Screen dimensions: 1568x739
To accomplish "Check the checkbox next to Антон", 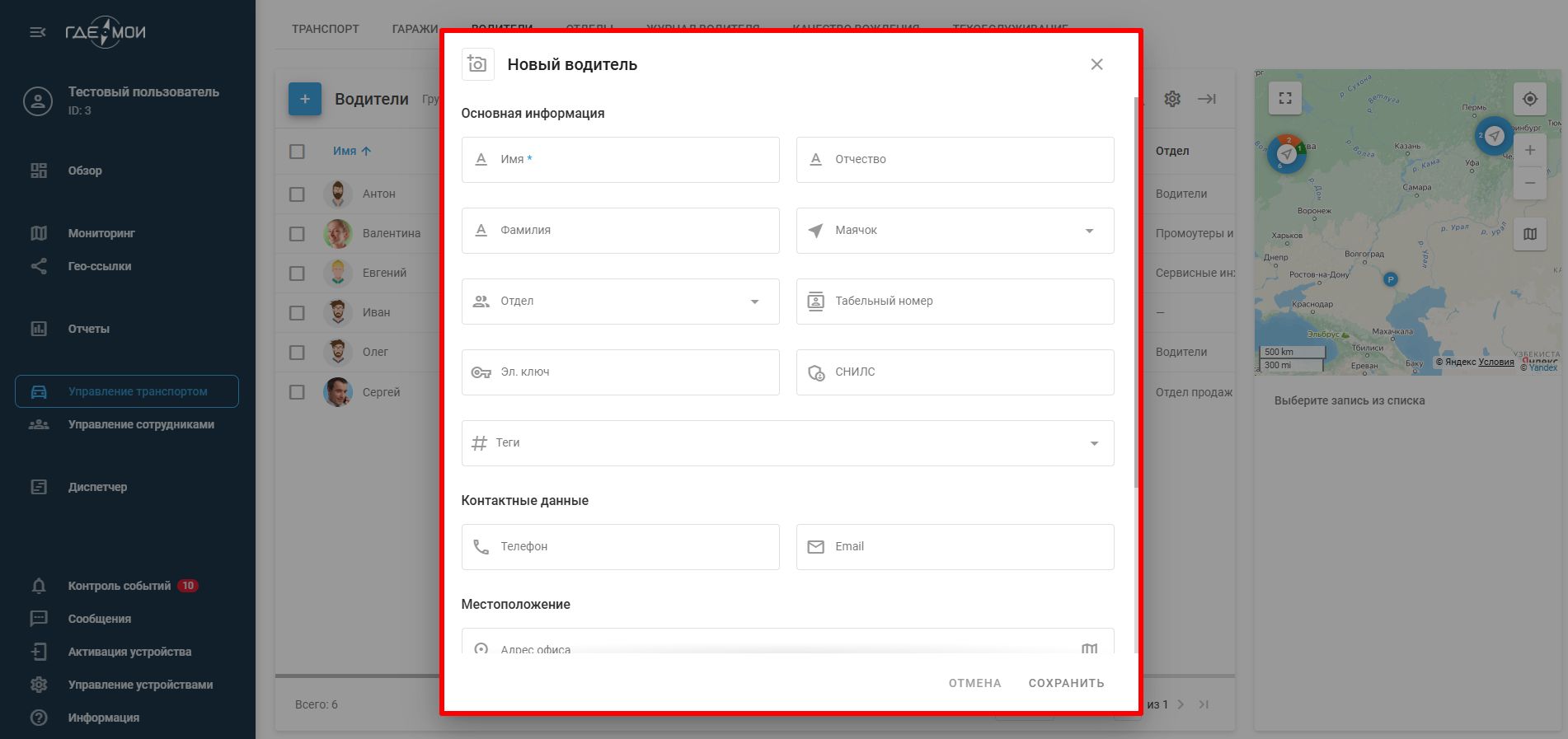I will pyautogui.click(x=298, y=194).
